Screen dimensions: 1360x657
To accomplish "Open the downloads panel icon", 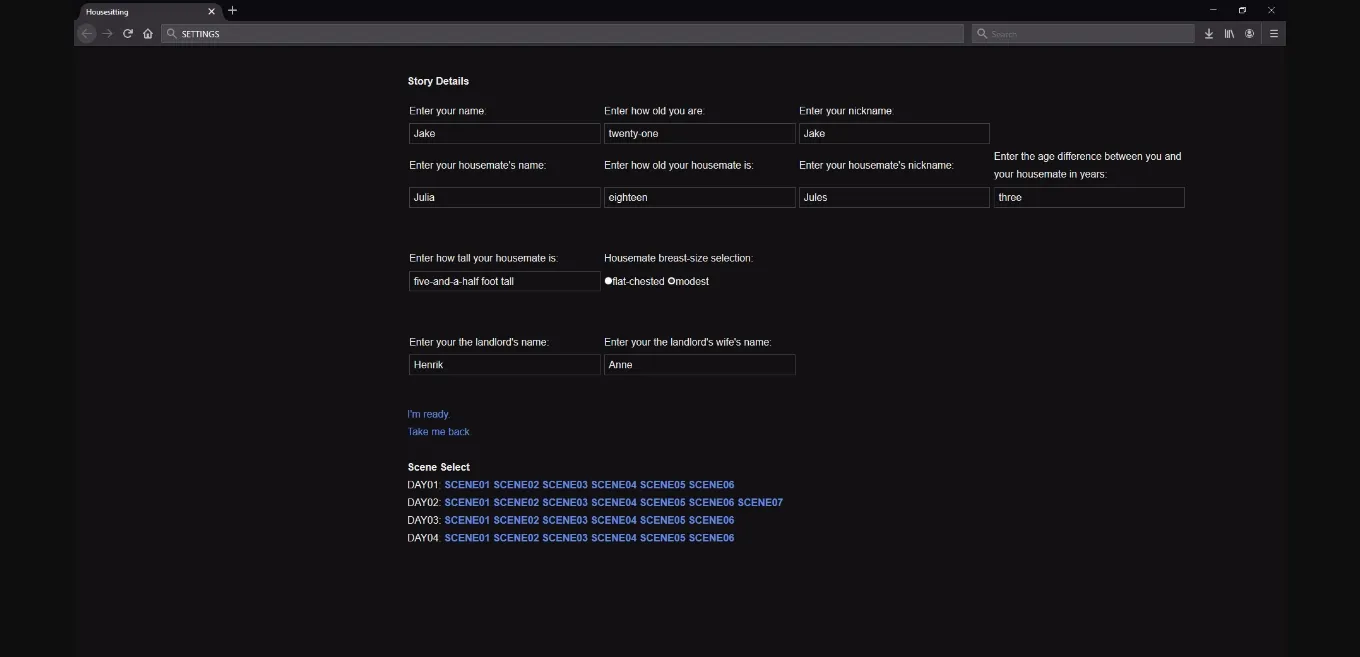I will point(1208,34).
